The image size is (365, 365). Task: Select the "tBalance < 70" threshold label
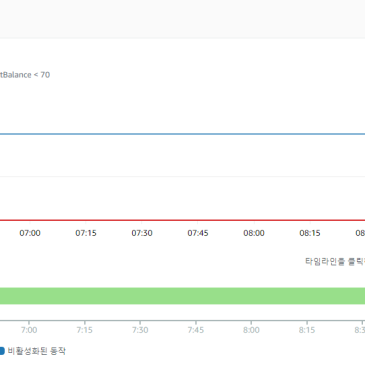(25, 75)
